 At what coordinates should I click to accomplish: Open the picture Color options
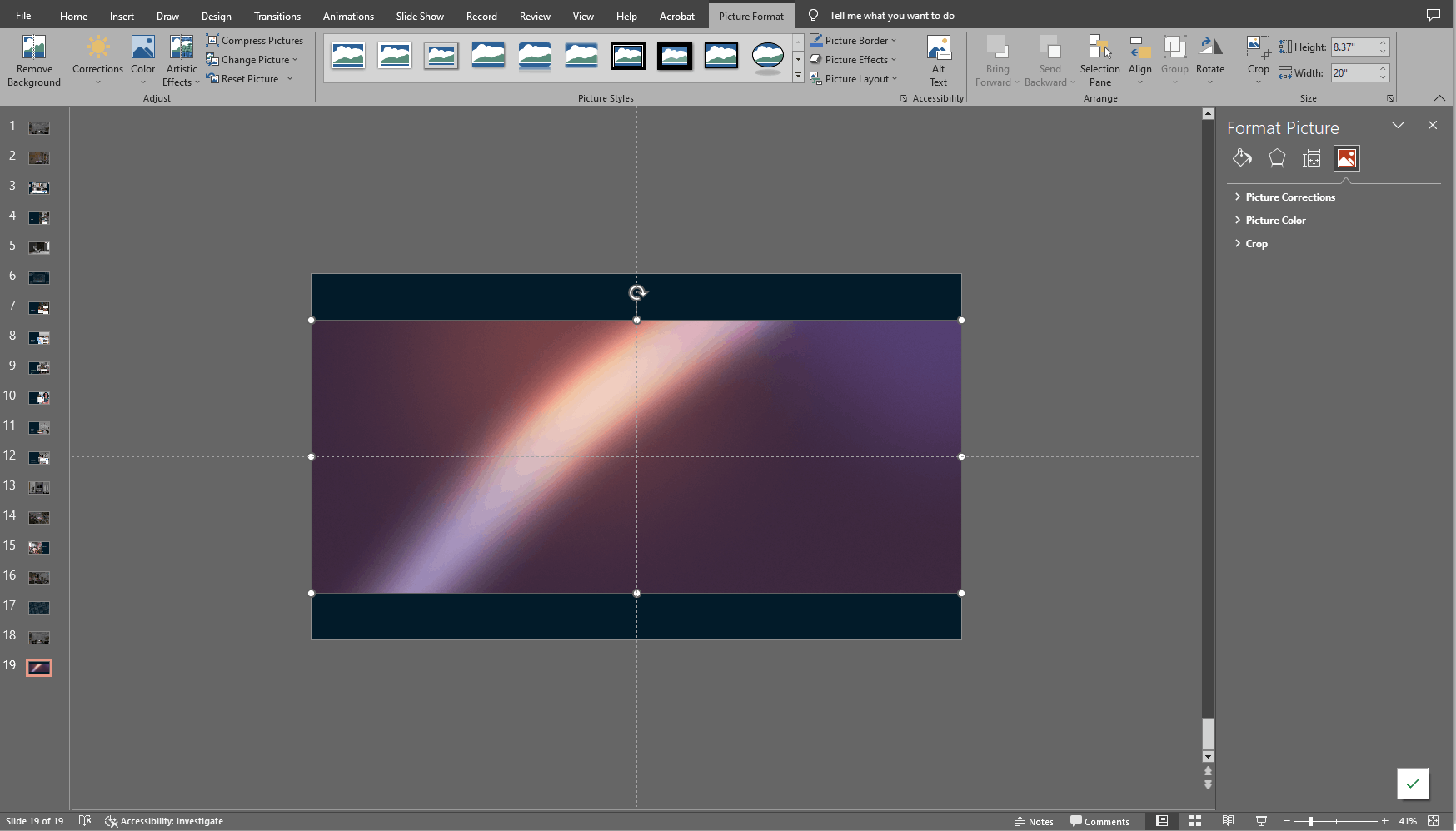click(x=143, y=61)
